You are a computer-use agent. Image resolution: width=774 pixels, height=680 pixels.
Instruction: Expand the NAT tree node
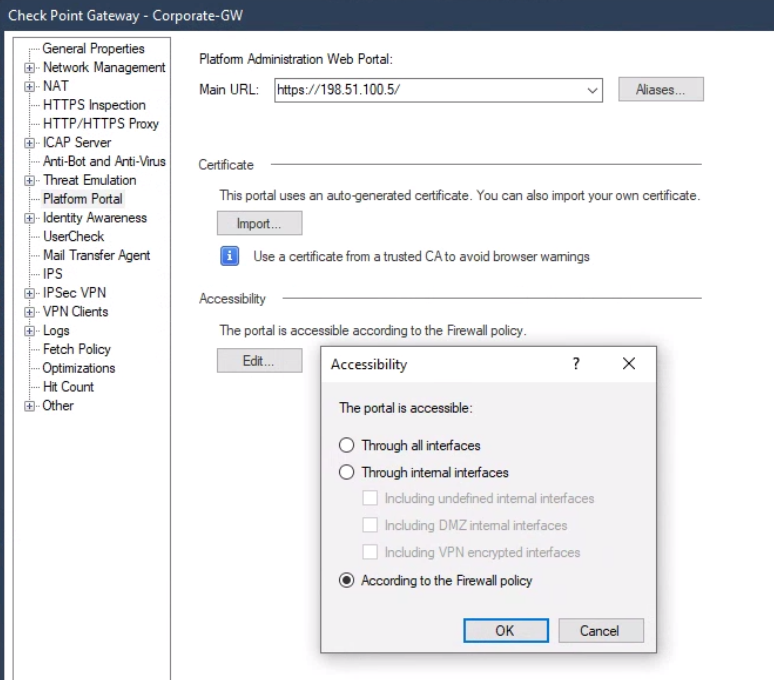[30, 86]
